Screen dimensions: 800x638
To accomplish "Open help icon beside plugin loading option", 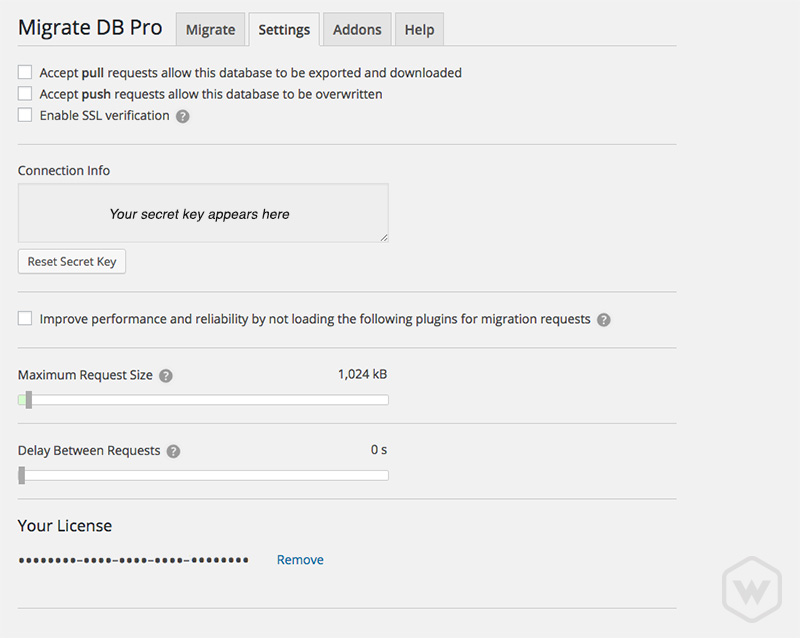I will click(604, 320).
